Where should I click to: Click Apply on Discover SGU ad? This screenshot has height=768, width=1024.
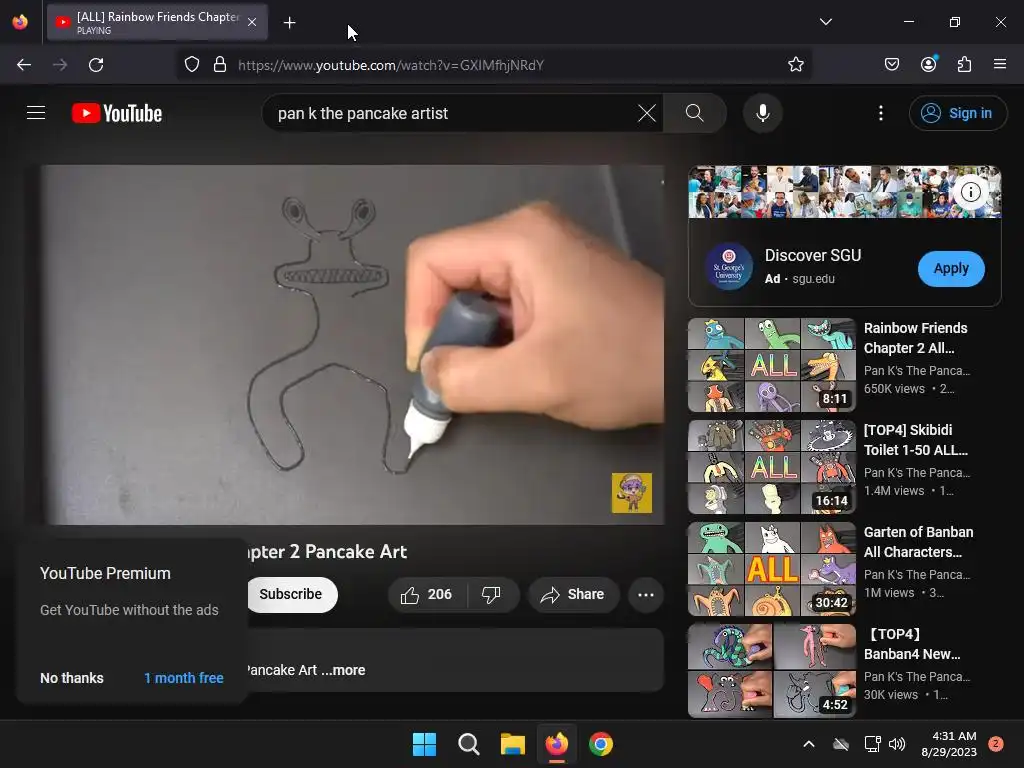[x=951, y=268]
